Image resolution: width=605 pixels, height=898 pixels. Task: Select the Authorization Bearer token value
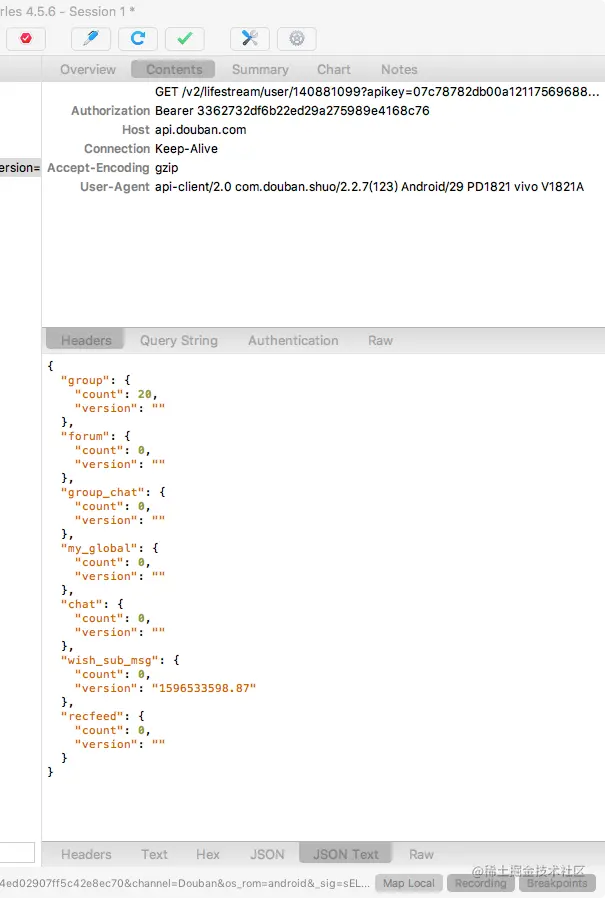(292, 111)
